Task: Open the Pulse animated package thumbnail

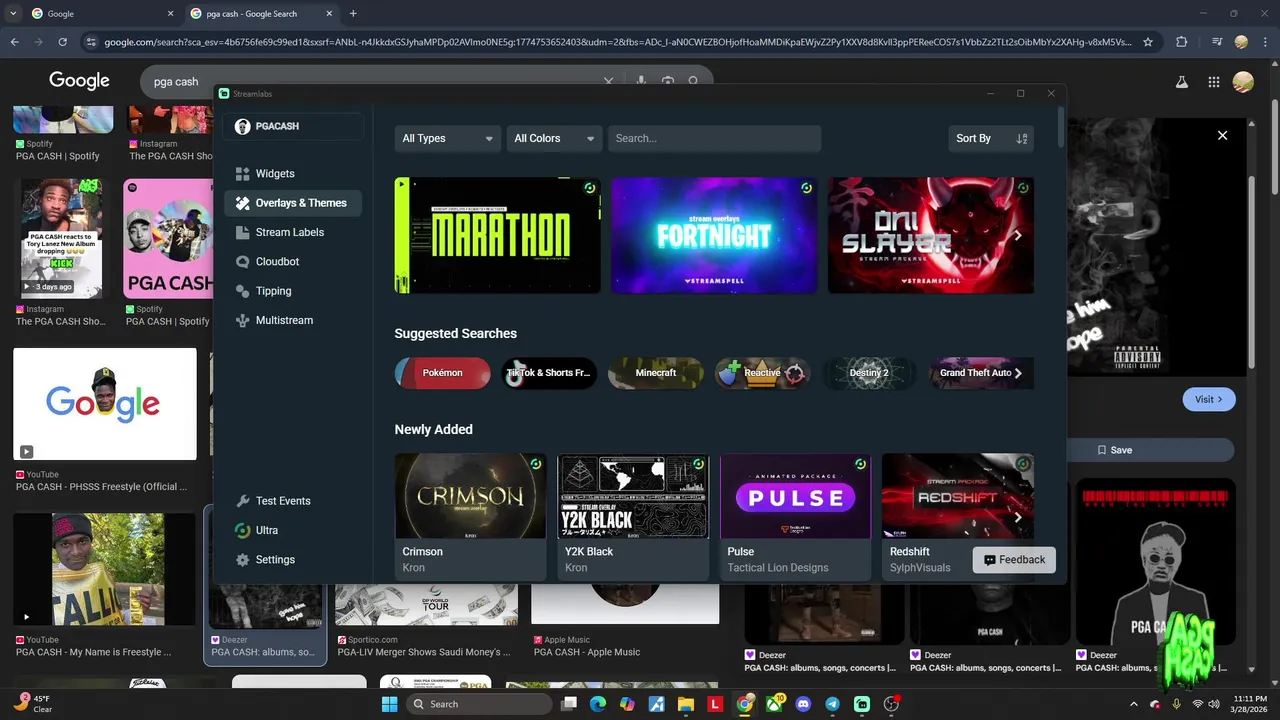Action: 795,496
